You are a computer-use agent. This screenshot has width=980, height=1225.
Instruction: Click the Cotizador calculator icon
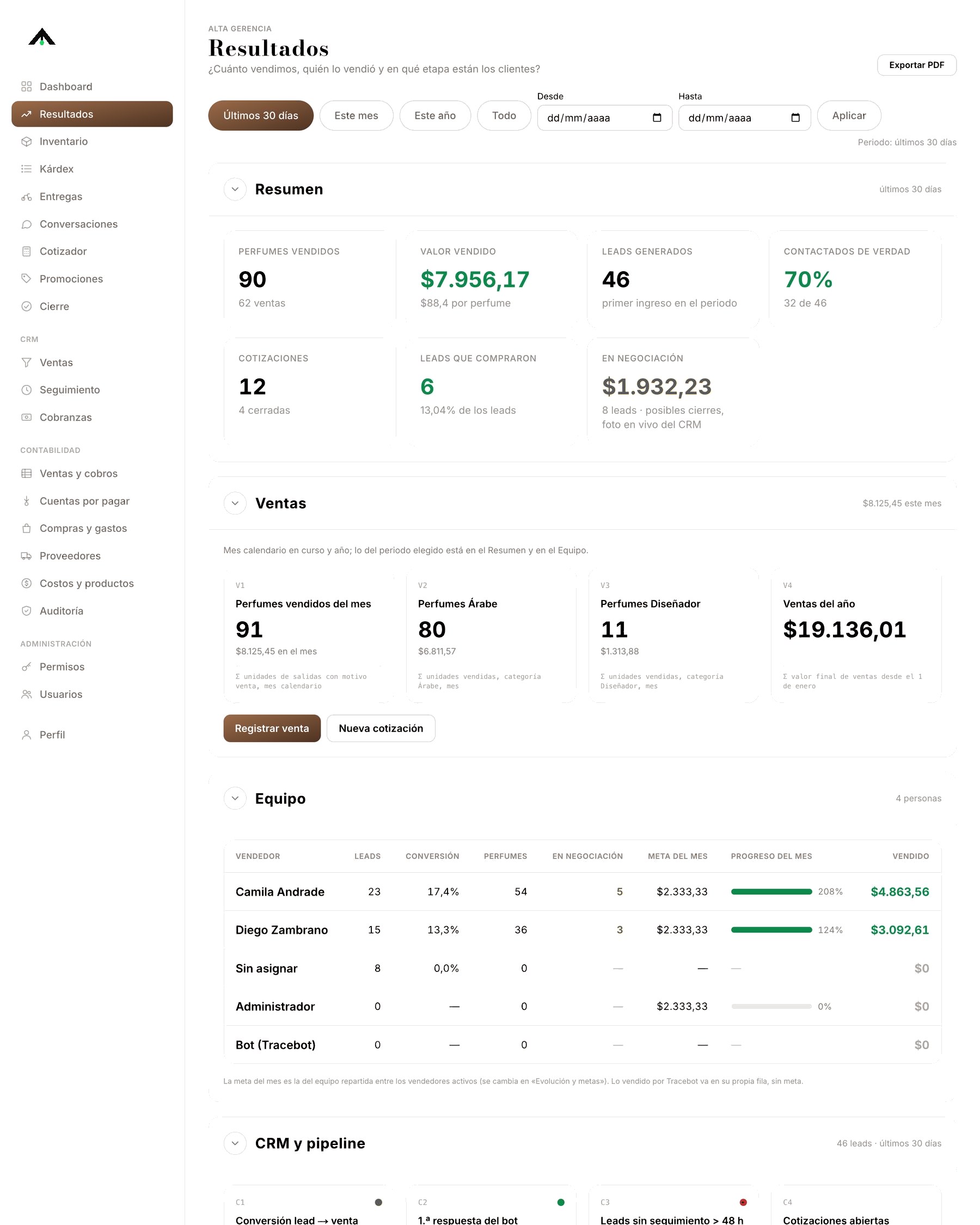[x=26, y=251]
